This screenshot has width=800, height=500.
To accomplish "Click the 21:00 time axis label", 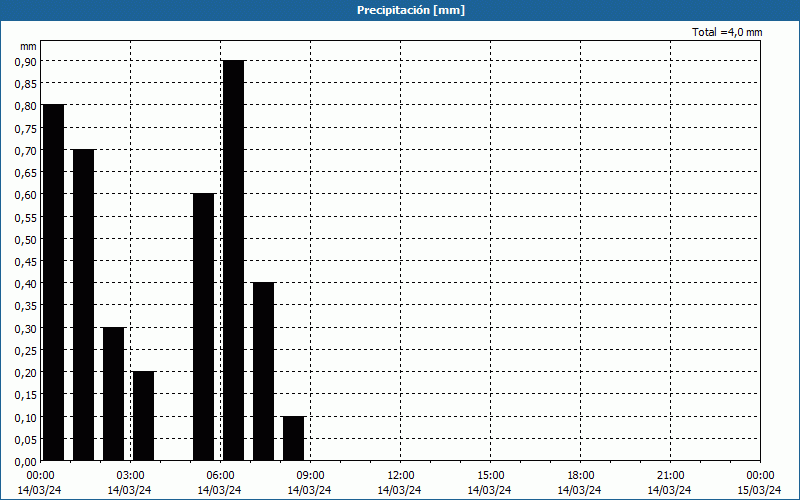I will (670, 476).
